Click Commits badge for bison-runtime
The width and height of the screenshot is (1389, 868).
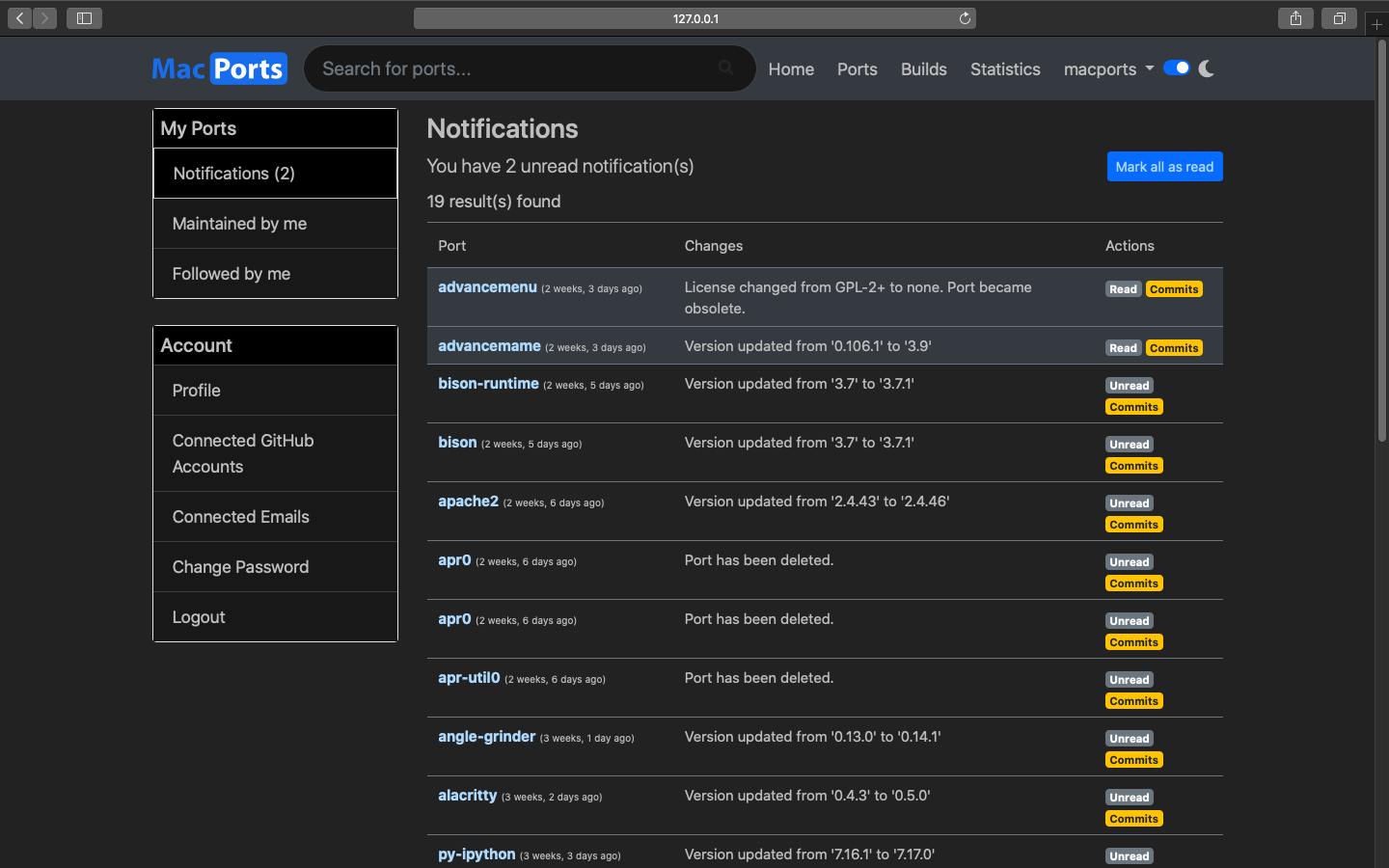tap(1134, 407)
